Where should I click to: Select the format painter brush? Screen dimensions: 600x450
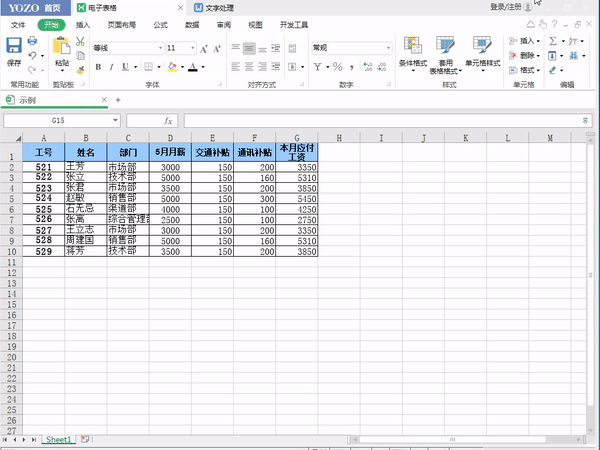pyautogui.click(x=80, y=70)
